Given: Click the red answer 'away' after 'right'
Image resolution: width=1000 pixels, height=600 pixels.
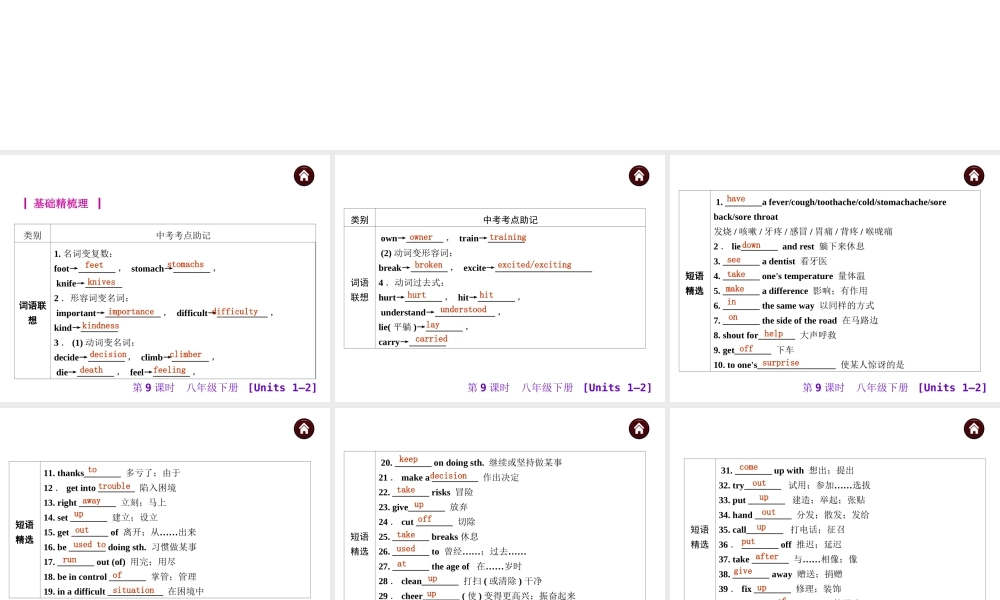Looking at the screenshot, I should tap(91, 501).
